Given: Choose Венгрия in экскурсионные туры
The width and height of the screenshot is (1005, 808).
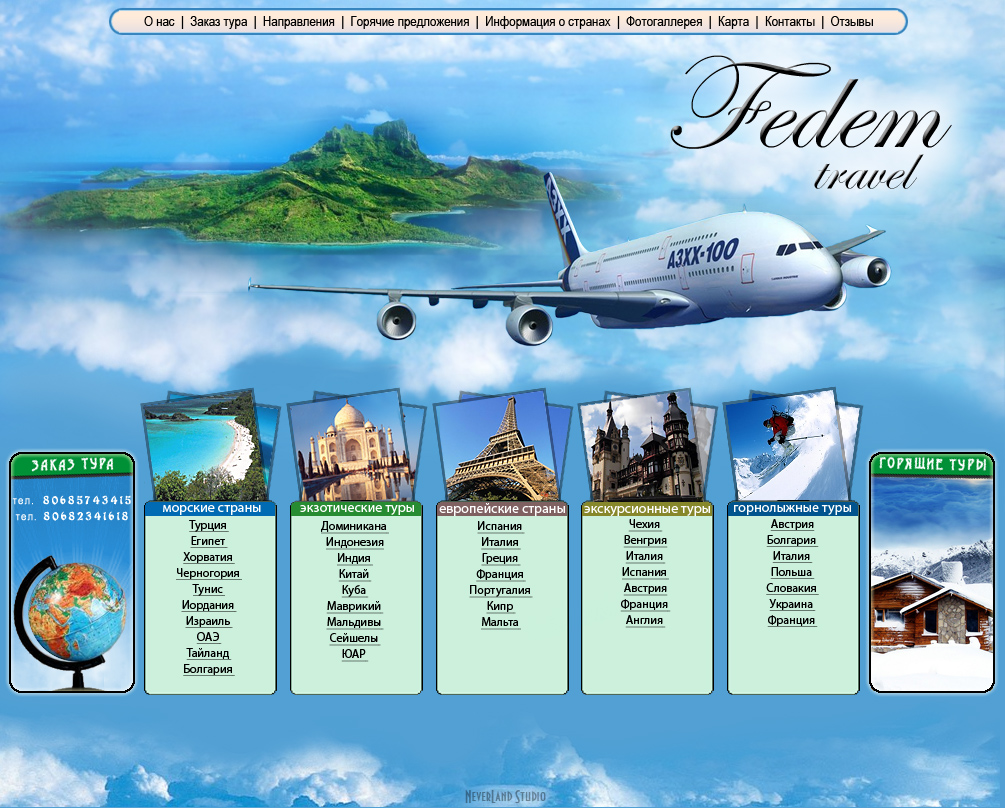Looking at the screenshot, I should (x=645, y=540).
